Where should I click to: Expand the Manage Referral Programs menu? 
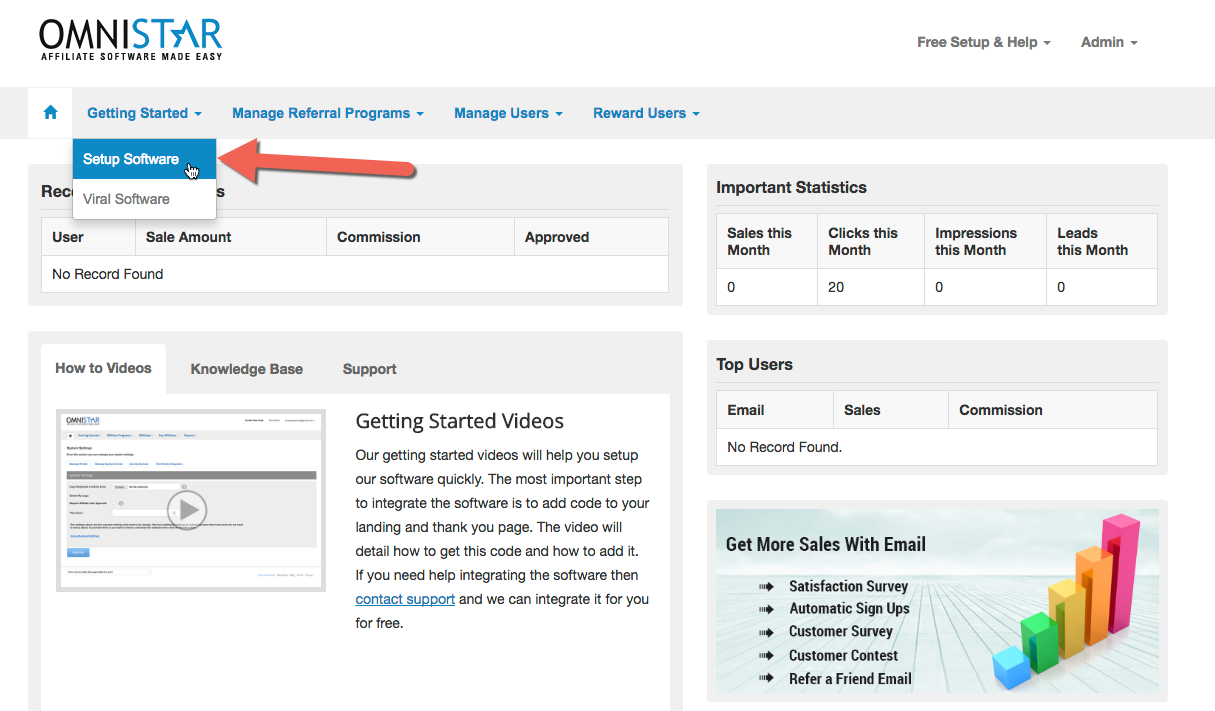327,113
